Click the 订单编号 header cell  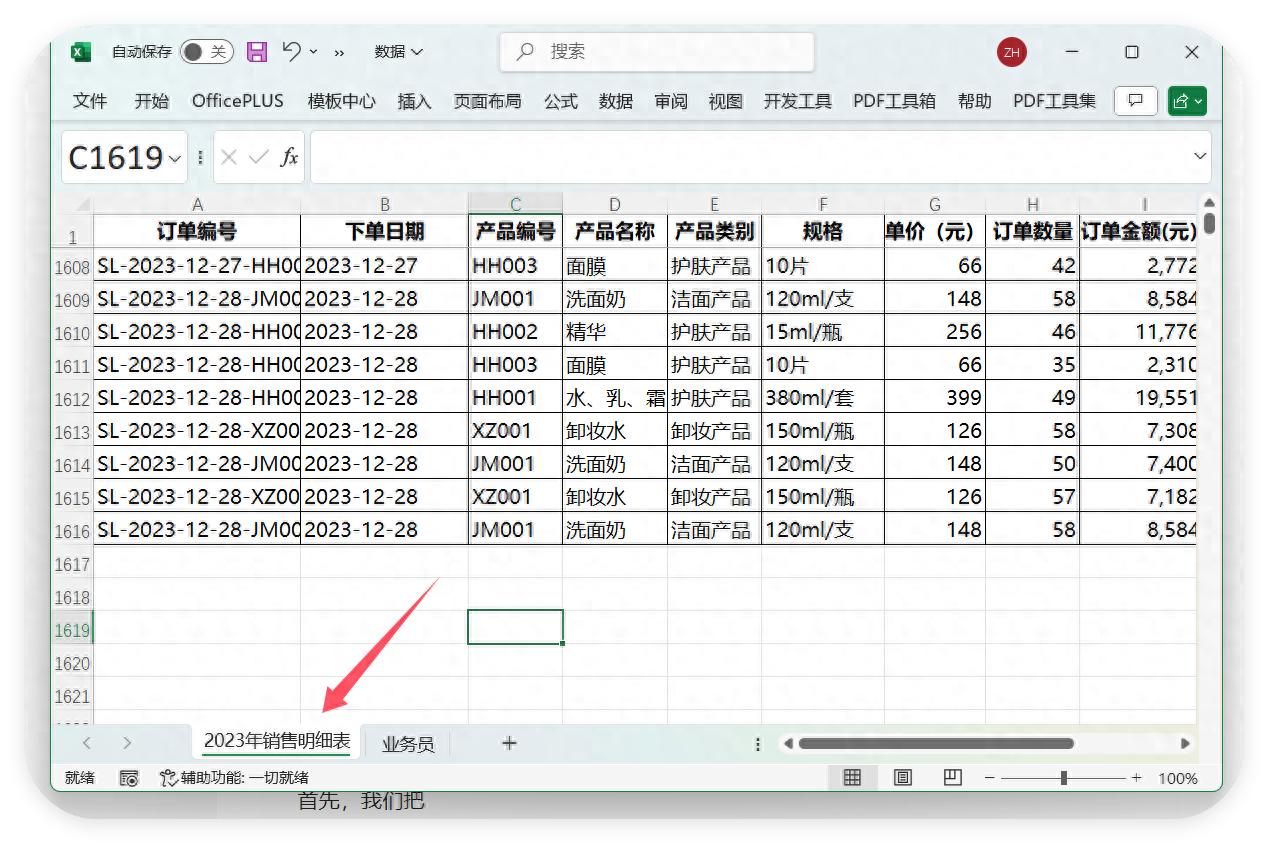pos(197,231)
